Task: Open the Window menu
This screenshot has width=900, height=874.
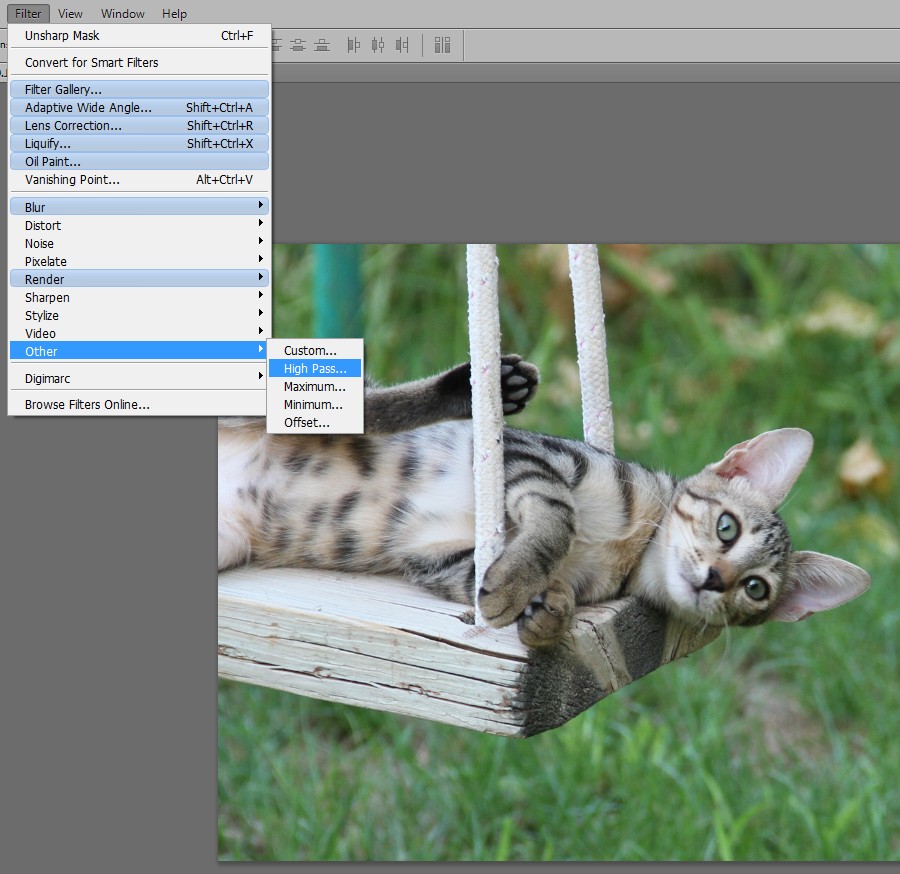Action: pyautogui.click(x=122, y=14)
